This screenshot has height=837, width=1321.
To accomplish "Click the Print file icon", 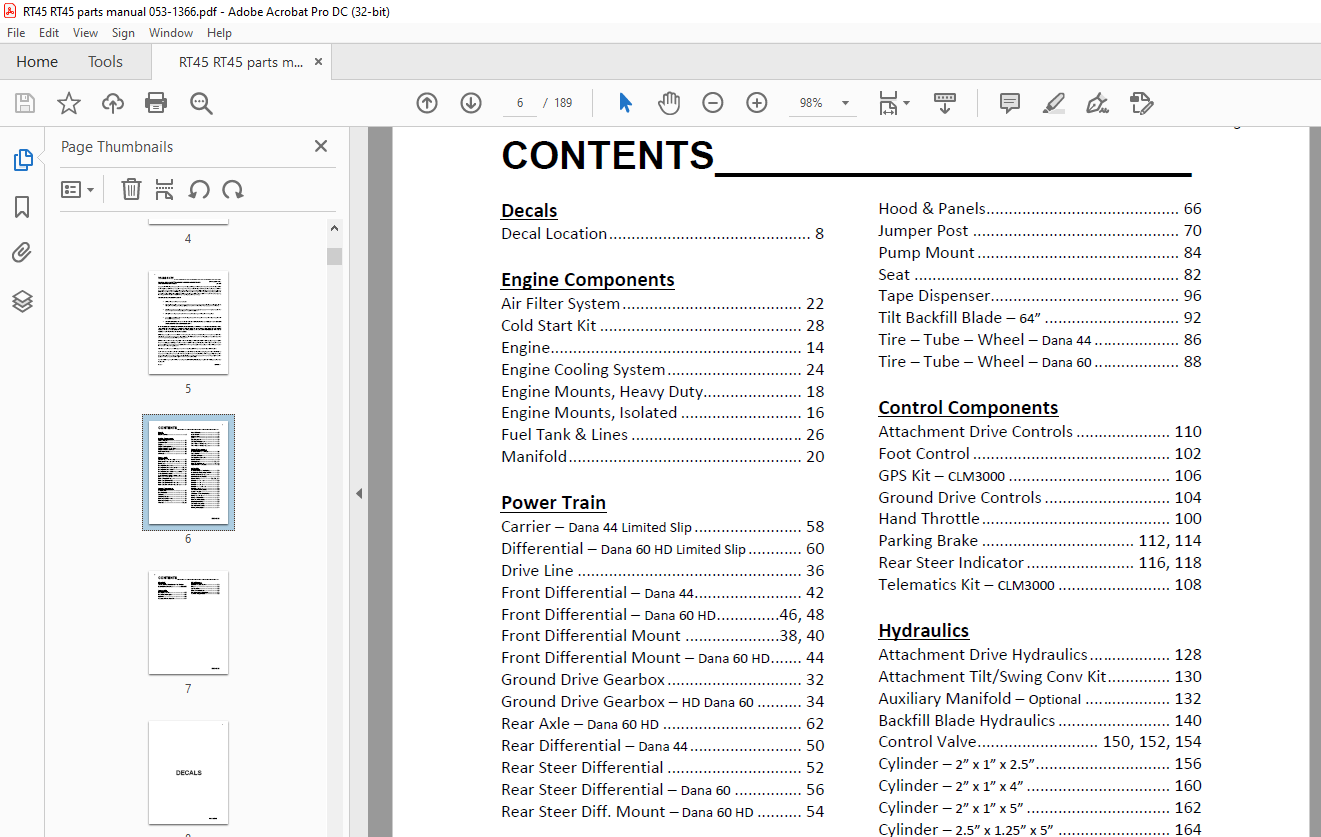I will tap(156, 103).
